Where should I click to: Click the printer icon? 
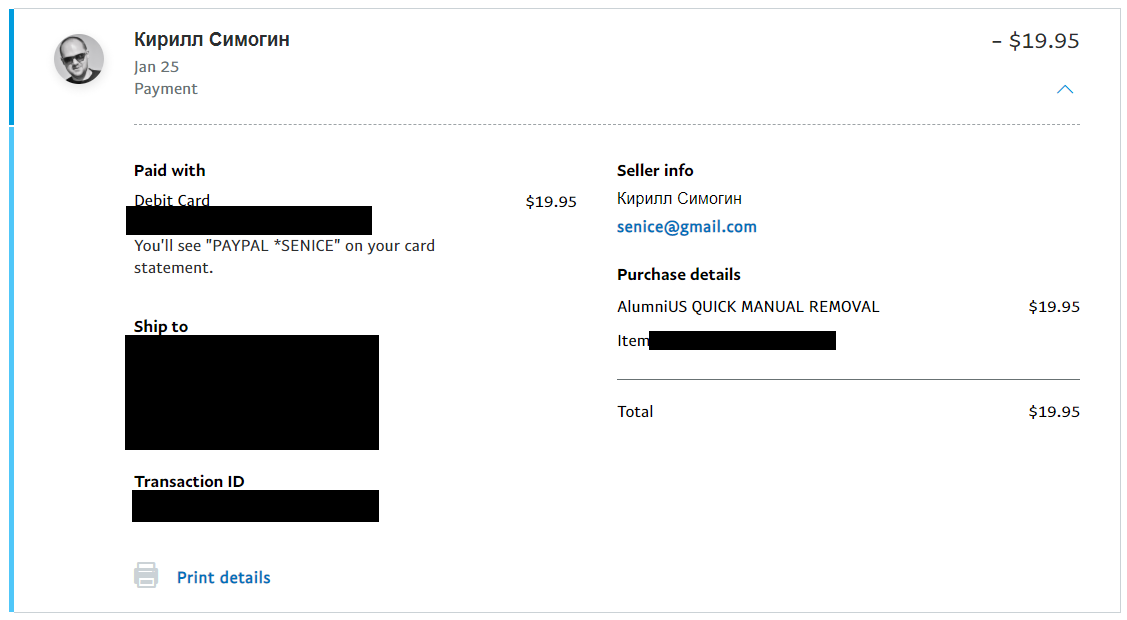click(146, 576)
